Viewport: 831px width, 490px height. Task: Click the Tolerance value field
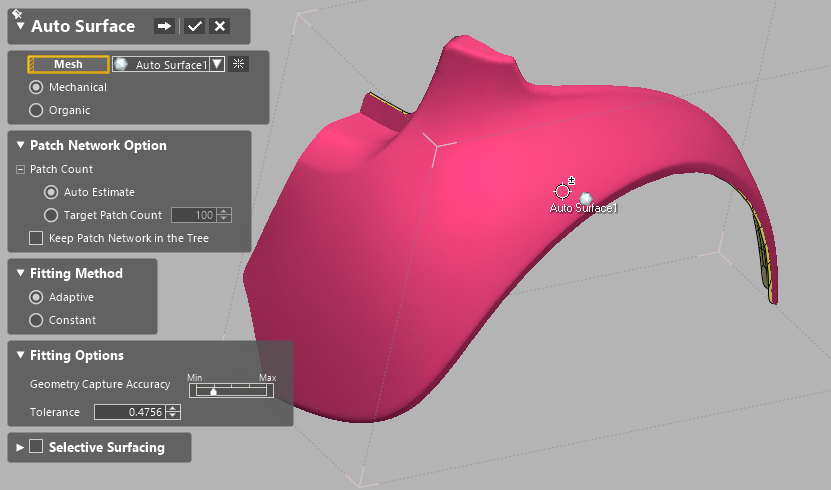130,412
